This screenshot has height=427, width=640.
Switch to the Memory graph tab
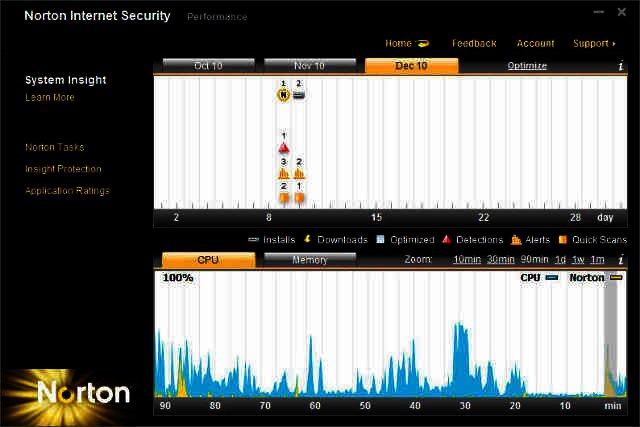tap(310, 260)
